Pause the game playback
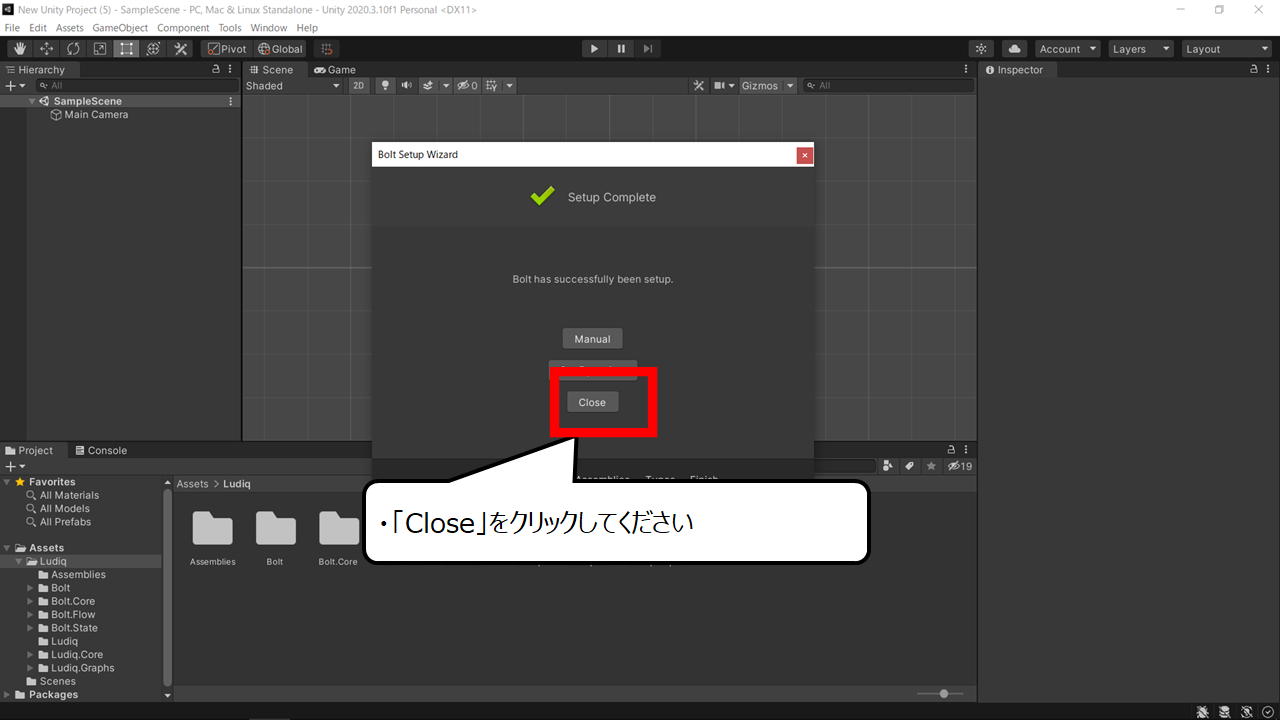 pyautogui.click(x=621, y=49)
